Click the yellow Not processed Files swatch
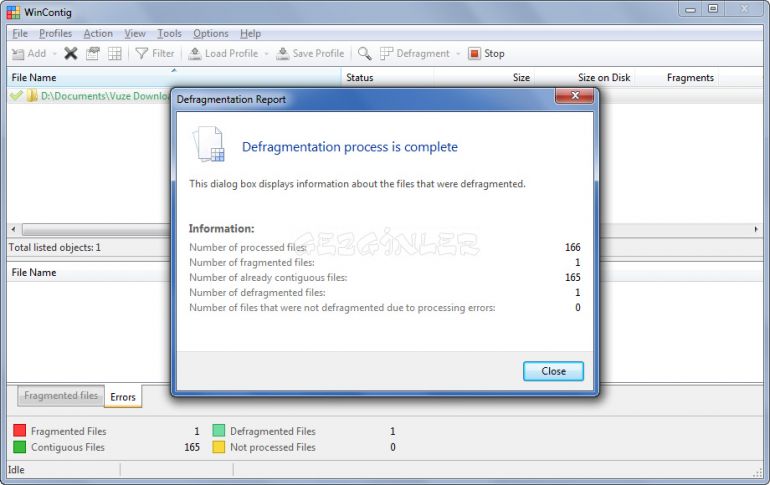The width and height of the screenshot is (770, 485). click(219, 447)
